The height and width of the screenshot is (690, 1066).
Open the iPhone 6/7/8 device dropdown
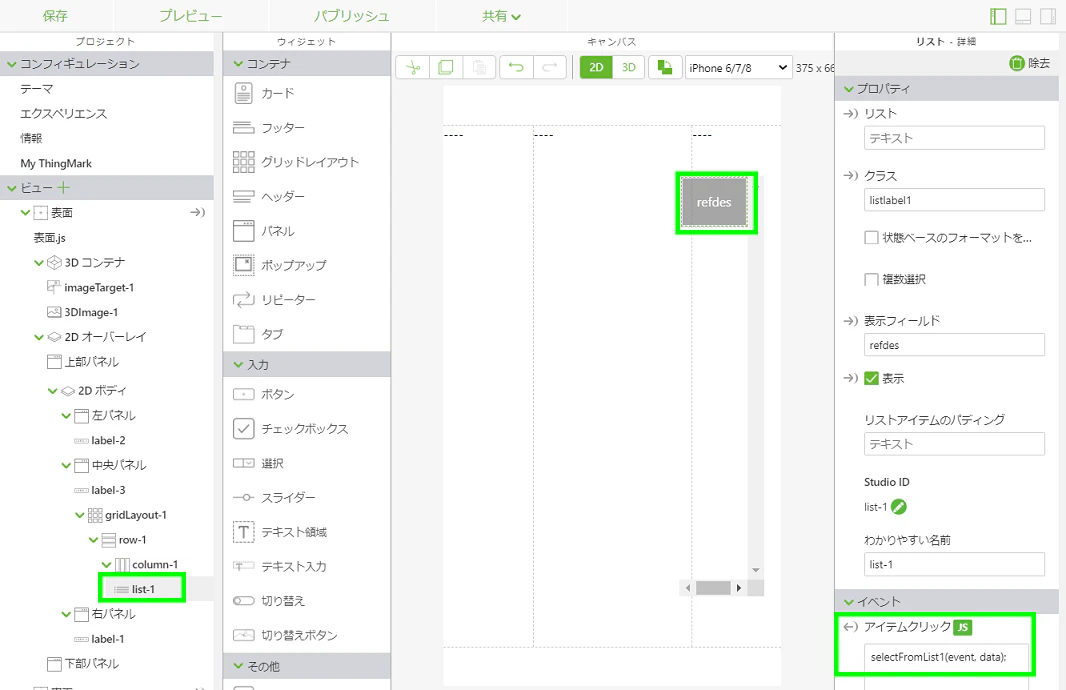(x=739, y=67)
